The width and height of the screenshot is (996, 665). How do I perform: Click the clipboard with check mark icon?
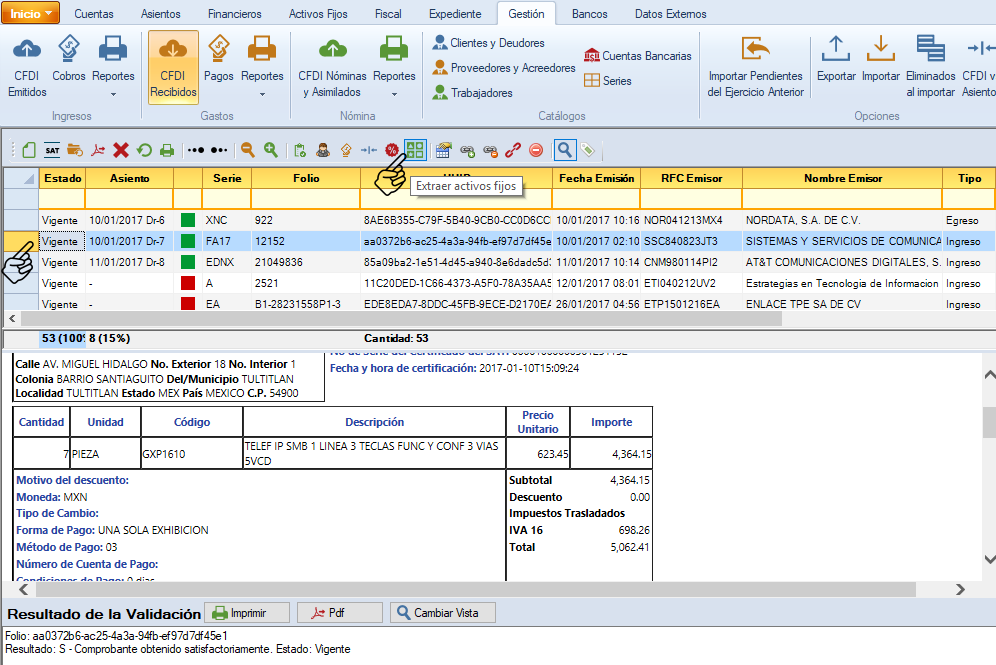tap(300, 151)
